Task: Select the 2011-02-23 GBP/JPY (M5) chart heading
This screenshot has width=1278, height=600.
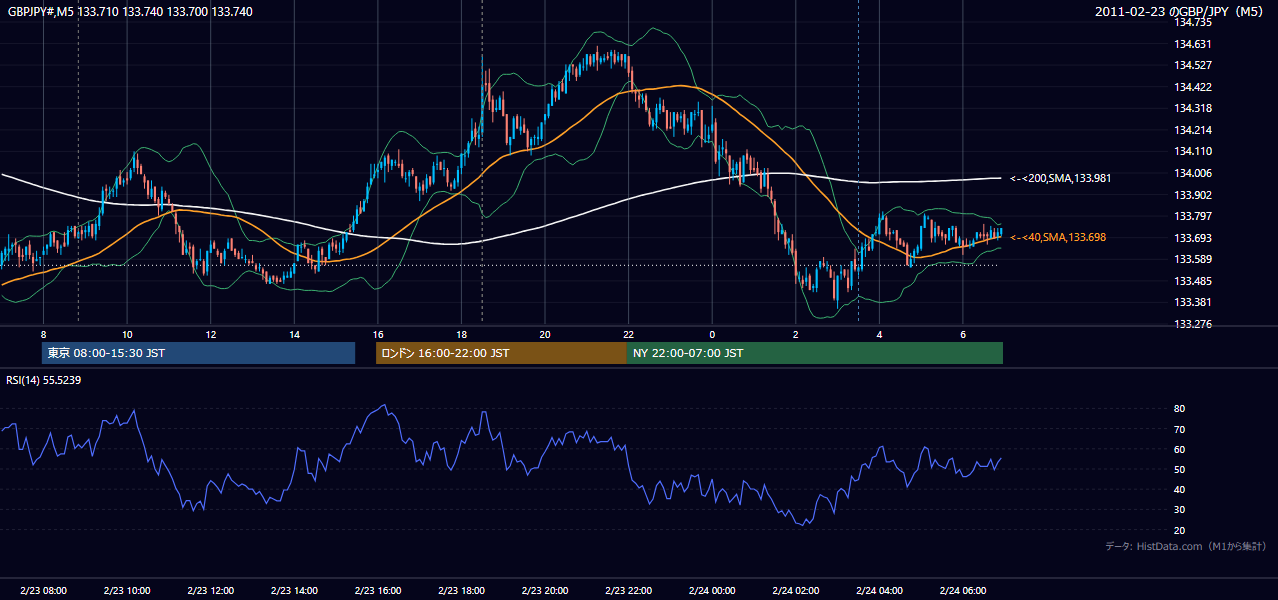Action: [1181, 12]
